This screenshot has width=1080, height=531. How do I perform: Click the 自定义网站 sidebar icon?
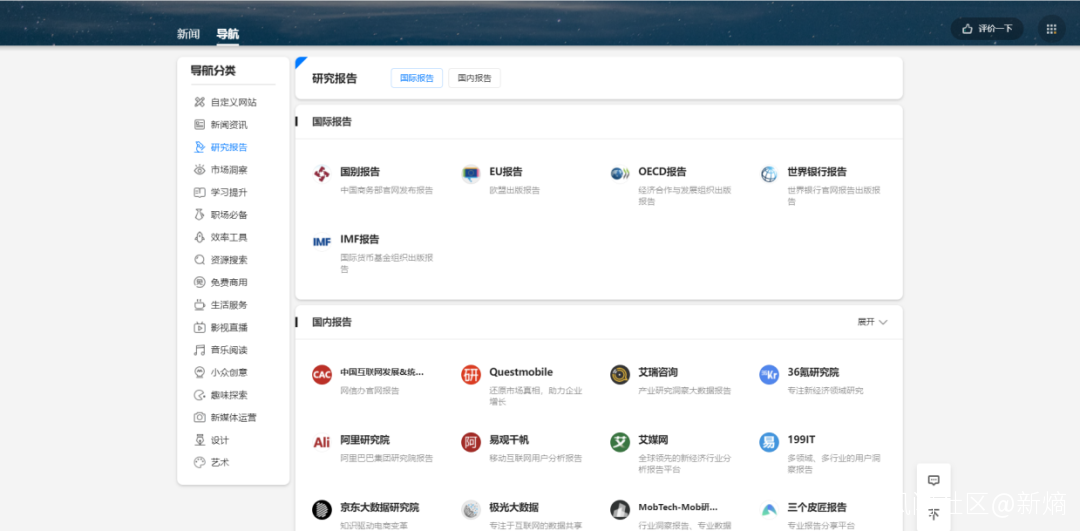tap(200, 102)
